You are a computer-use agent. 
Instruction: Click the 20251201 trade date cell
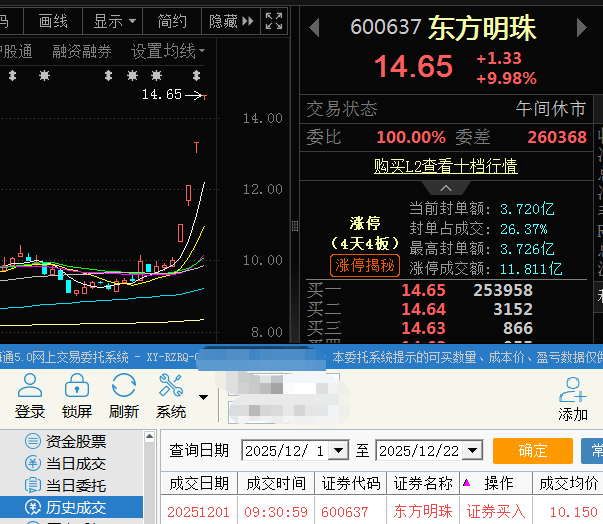[198, 512]
